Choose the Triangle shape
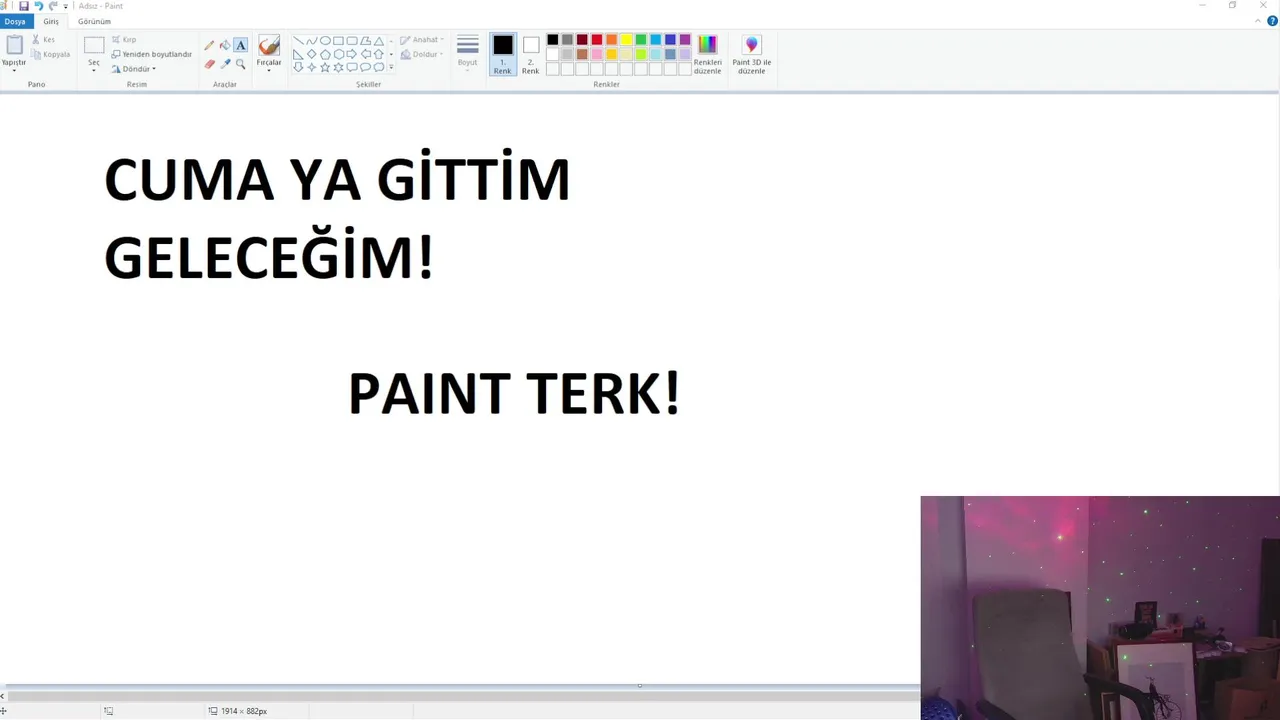 pyautogui.click(x=378, y=41)
